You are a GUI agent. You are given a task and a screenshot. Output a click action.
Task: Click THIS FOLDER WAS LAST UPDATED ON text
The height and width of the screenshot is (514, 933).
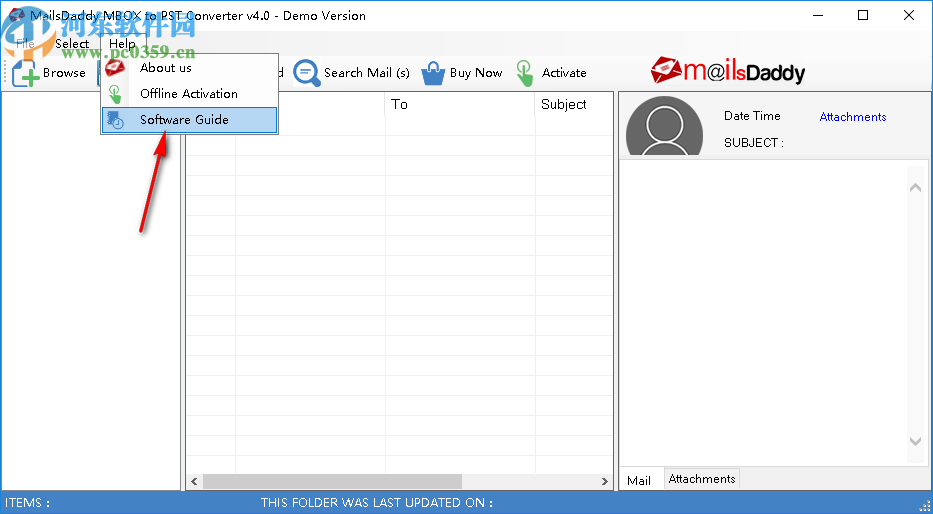pyautogui.click(x=377, y=503)
